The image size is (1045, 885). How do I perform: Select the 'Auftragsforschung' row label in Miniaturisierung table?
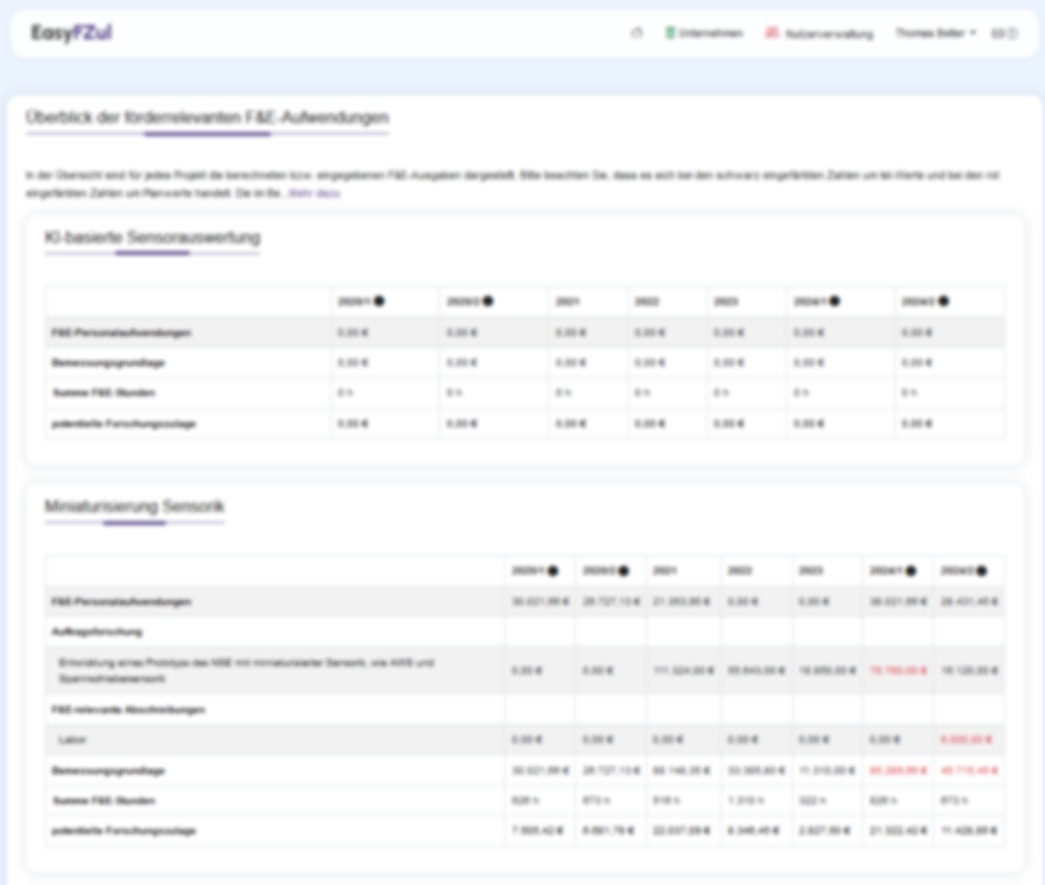pyautogui.click(x=97, y=632)
